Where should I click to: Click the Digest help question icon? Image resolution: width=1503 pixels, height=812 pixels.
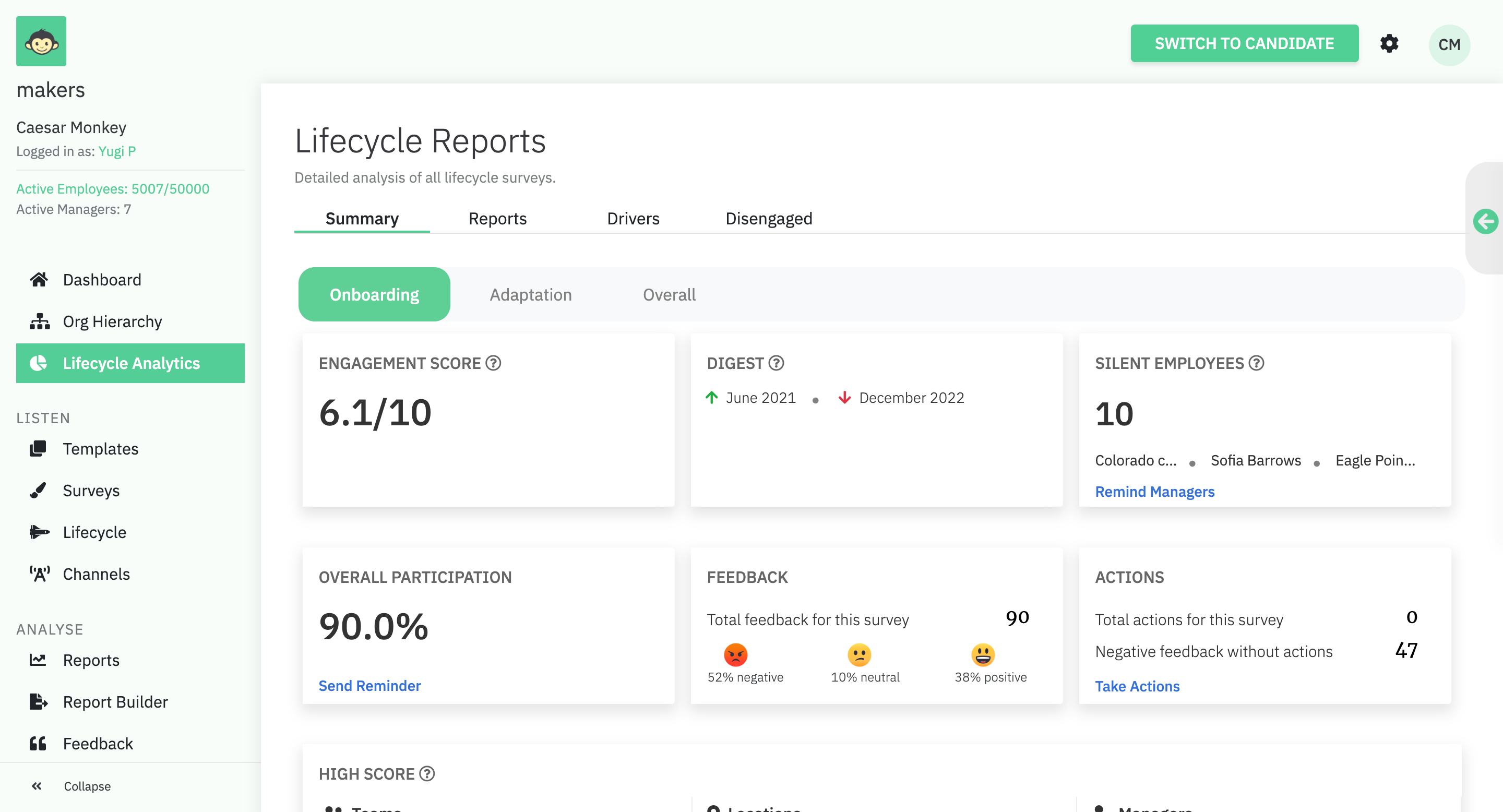[776, 363]
